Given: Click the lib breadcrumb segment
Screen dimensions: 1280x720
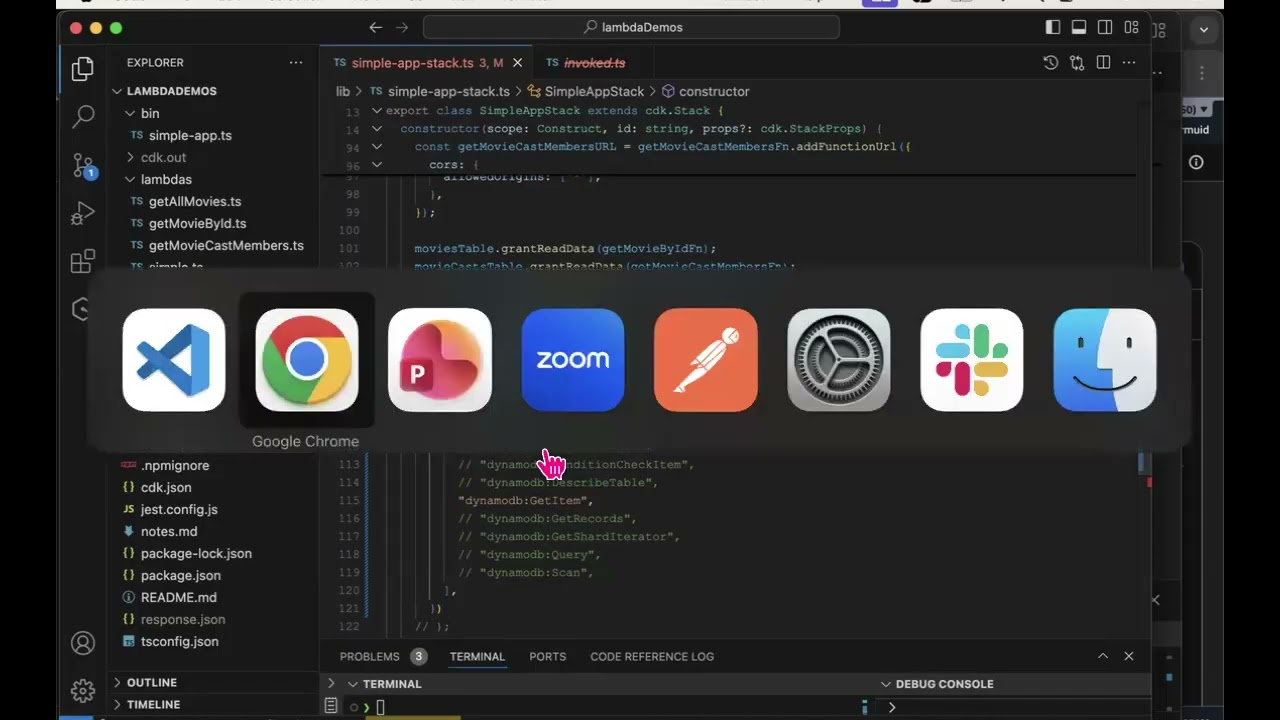Looking at the screenshot, I should coord(343,91).
